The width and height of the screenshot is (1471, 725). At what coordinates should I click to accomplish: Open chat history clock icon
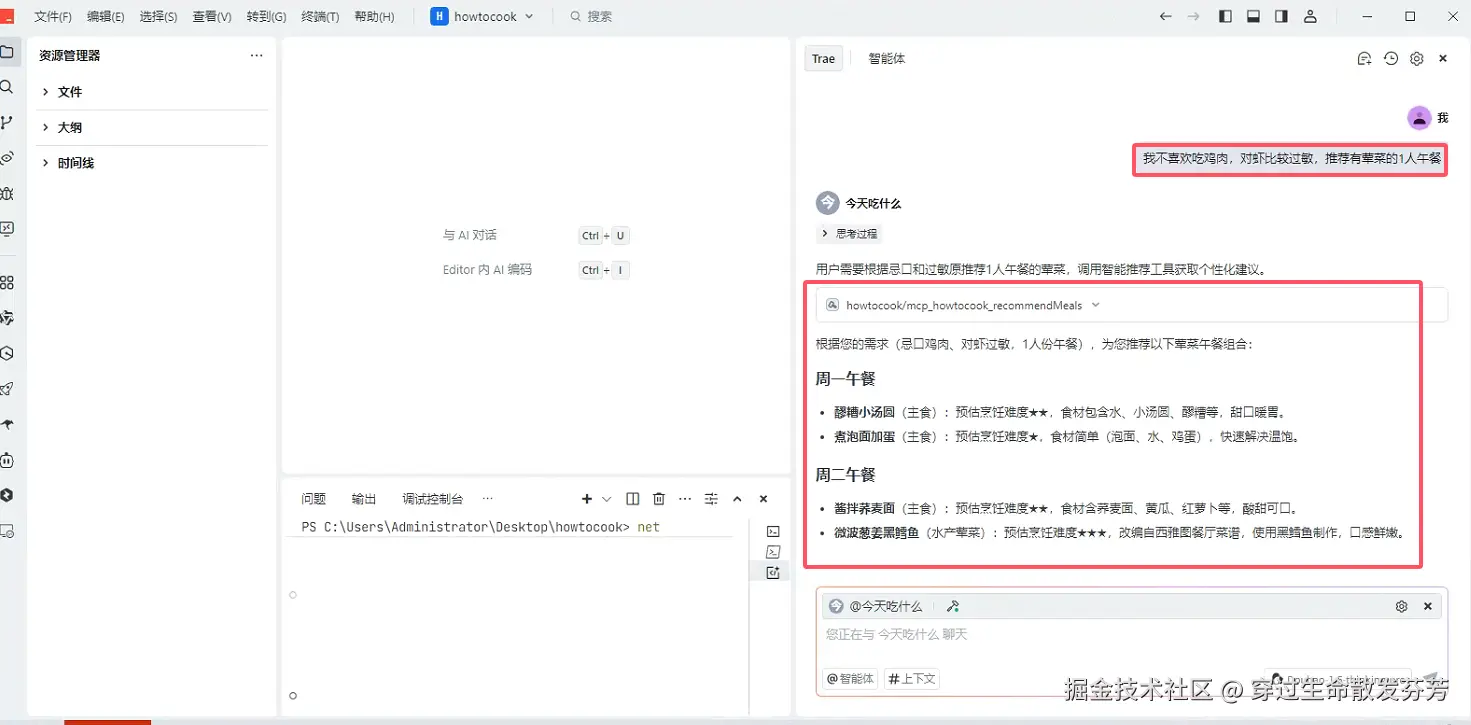click(x=1391, y=59)
